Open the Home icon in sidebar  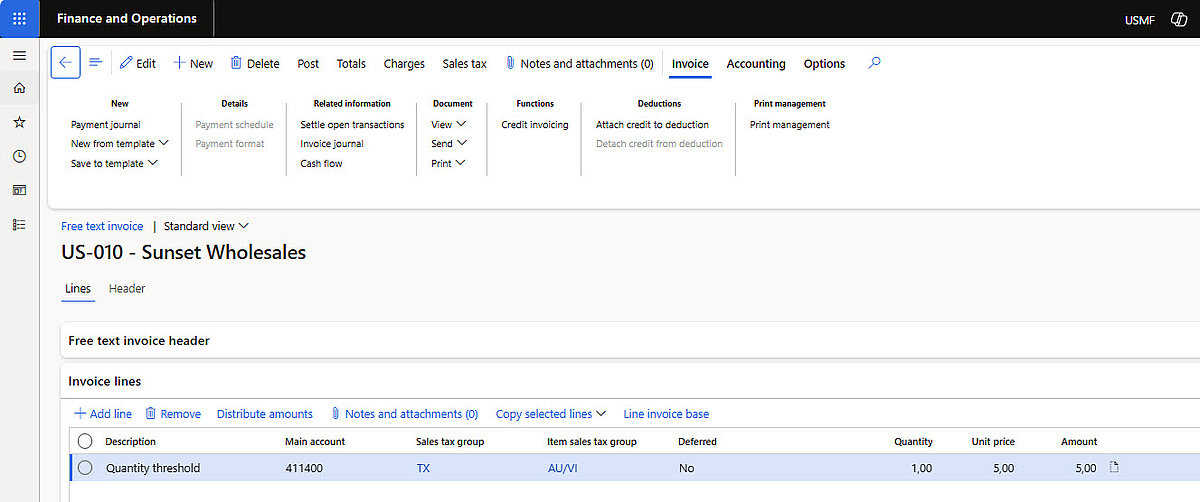[x=19, y=88]
